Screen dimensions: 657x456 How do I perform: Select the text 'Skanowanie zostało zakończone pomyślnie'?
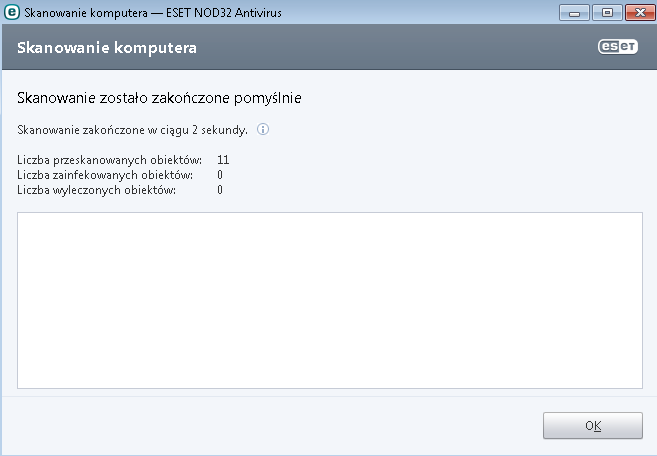pyautogui.click(x=159, y=98)
